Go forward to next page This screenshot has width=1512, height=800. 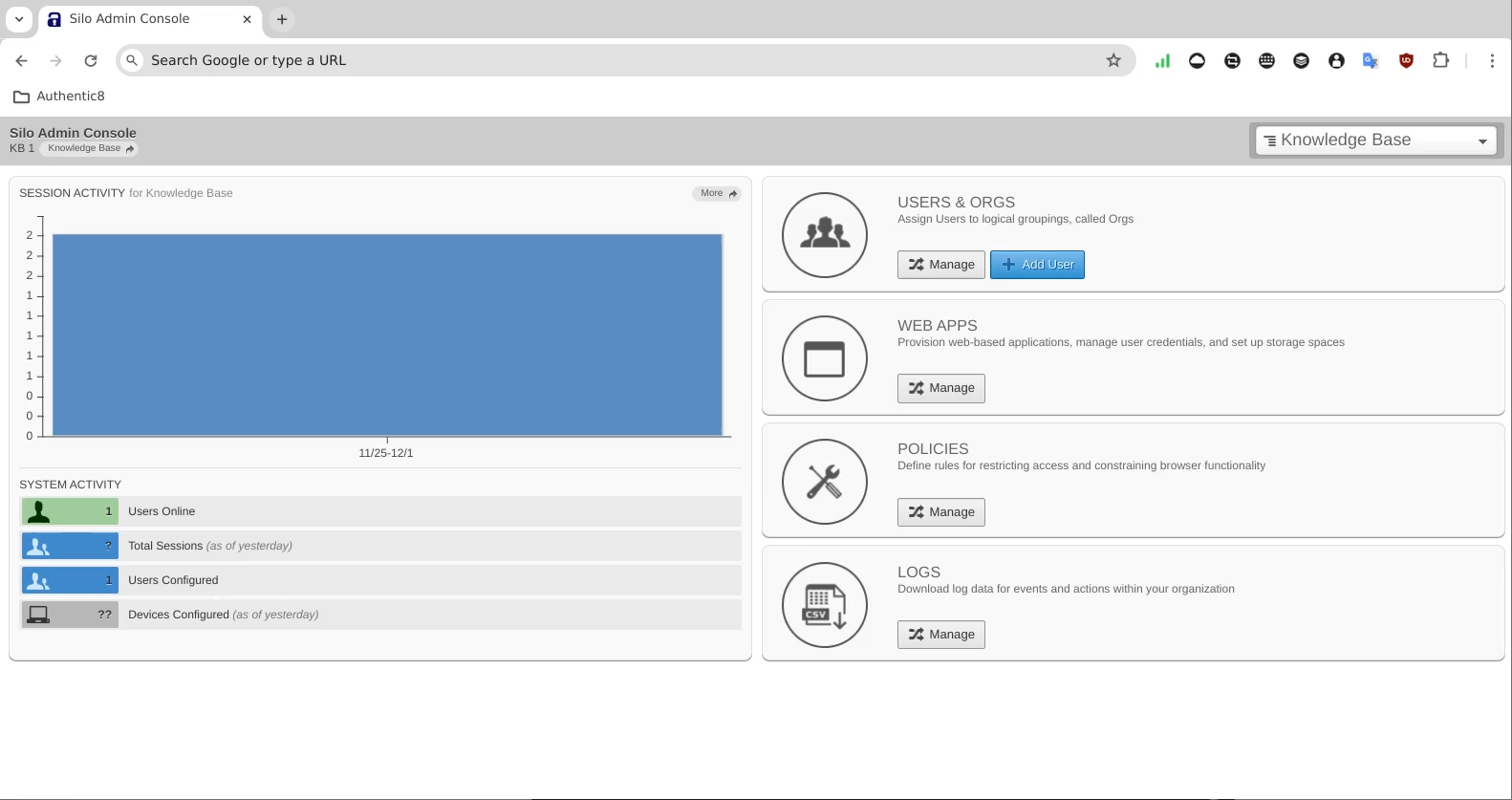(x=55, y=60)
